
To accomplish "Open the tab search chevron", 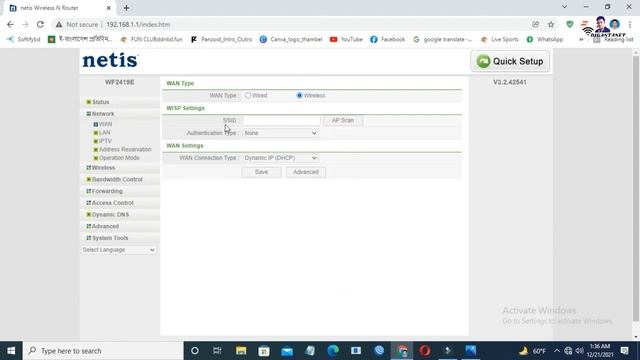I will point(564,7).
